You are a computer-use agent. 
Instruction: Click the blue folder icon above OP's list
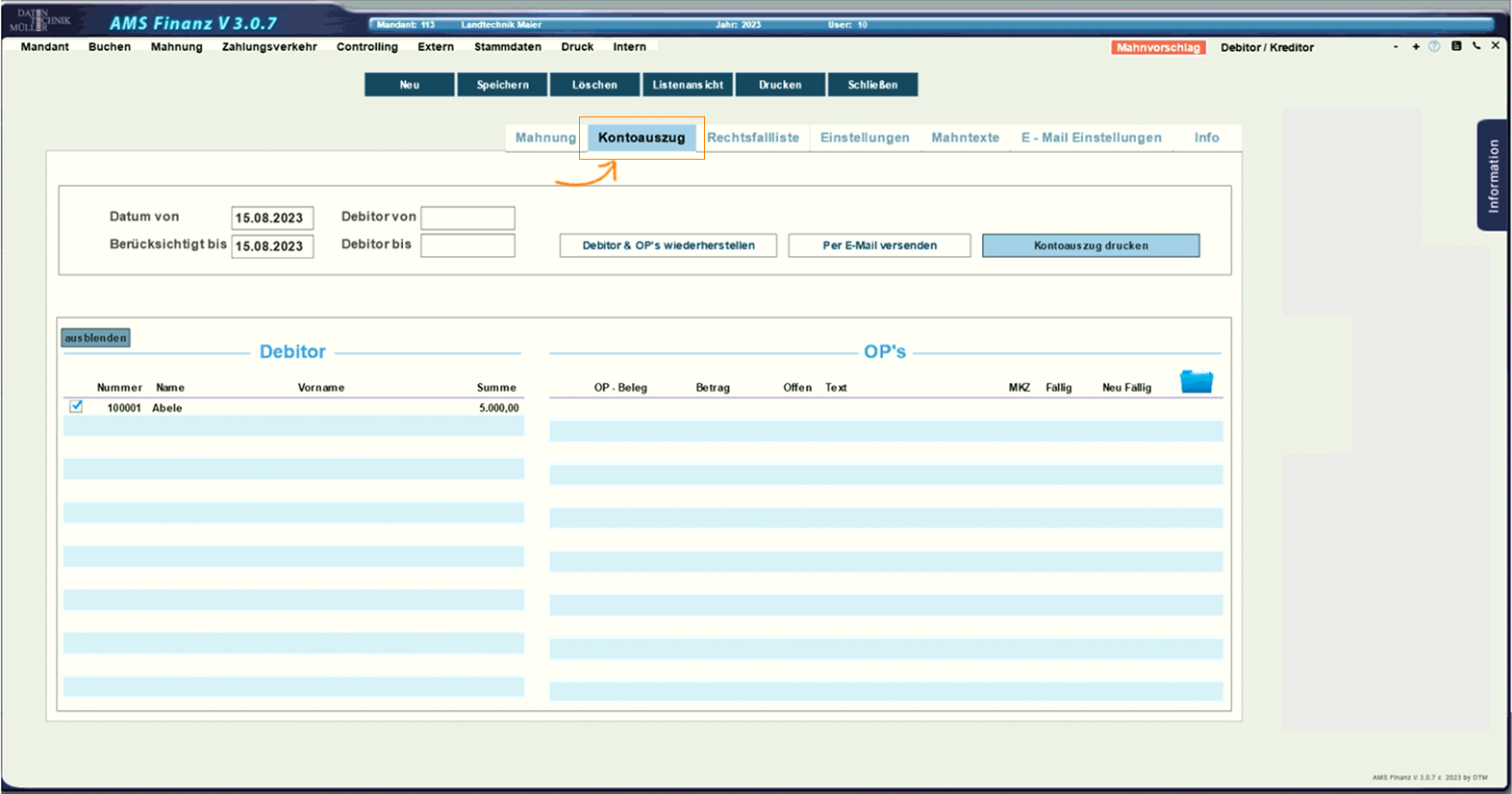point(1196,382)
